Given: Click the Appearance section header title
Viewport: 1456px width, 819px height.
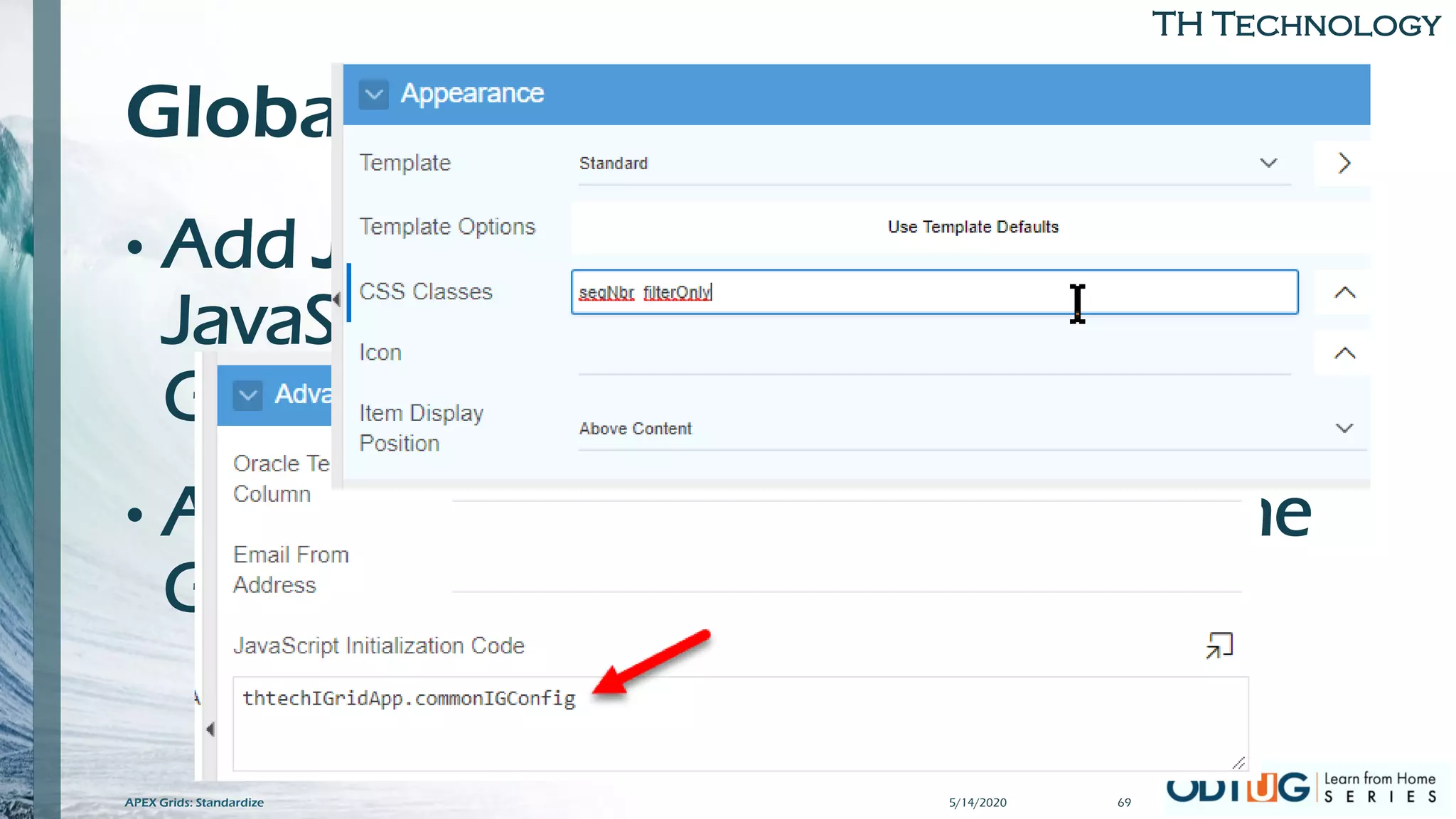Looking at the screenshot, I should pyautogui.click(x=472, y=94).
